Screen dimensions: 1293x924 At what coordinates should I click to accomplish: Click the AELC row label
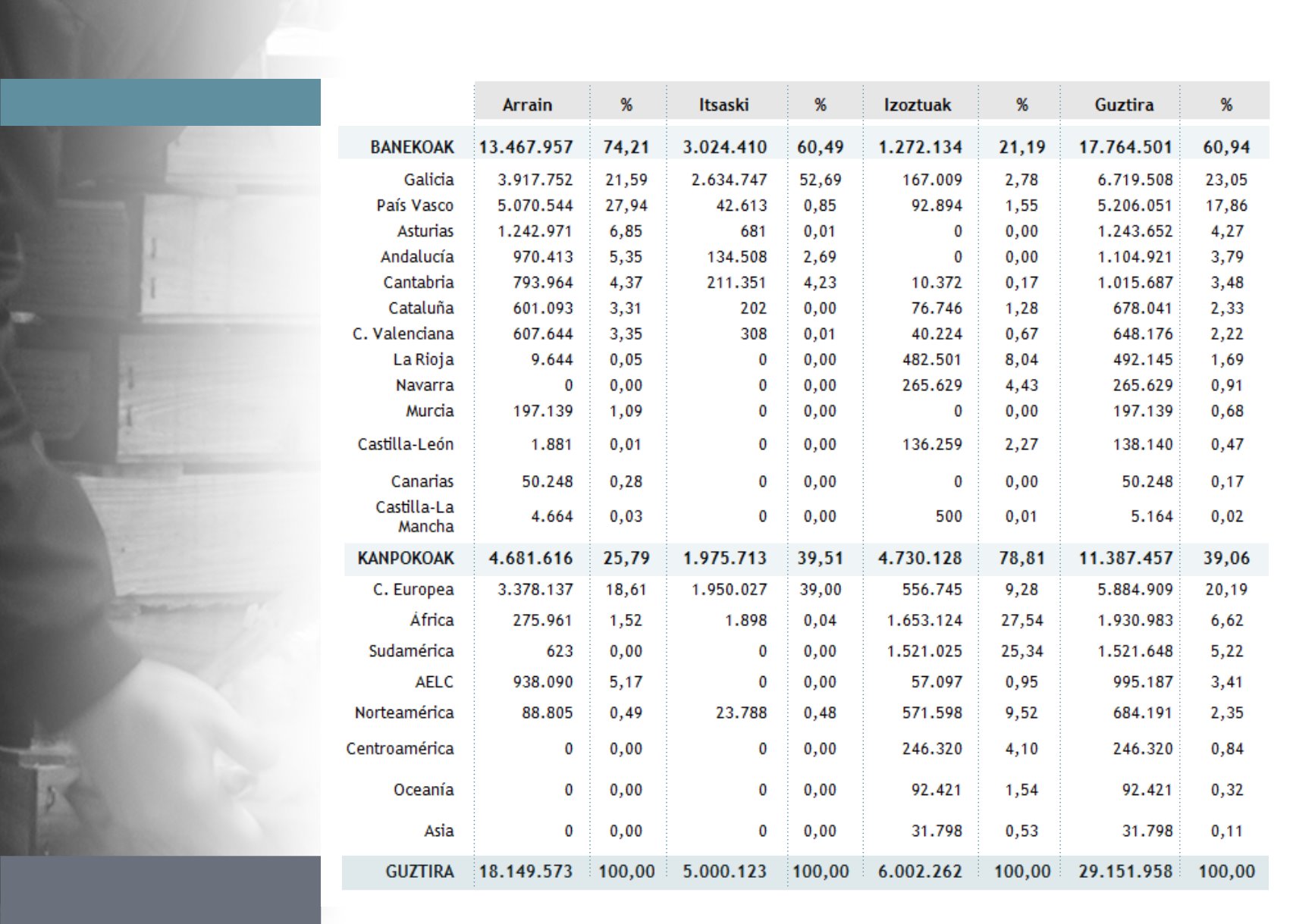[434, 682]
